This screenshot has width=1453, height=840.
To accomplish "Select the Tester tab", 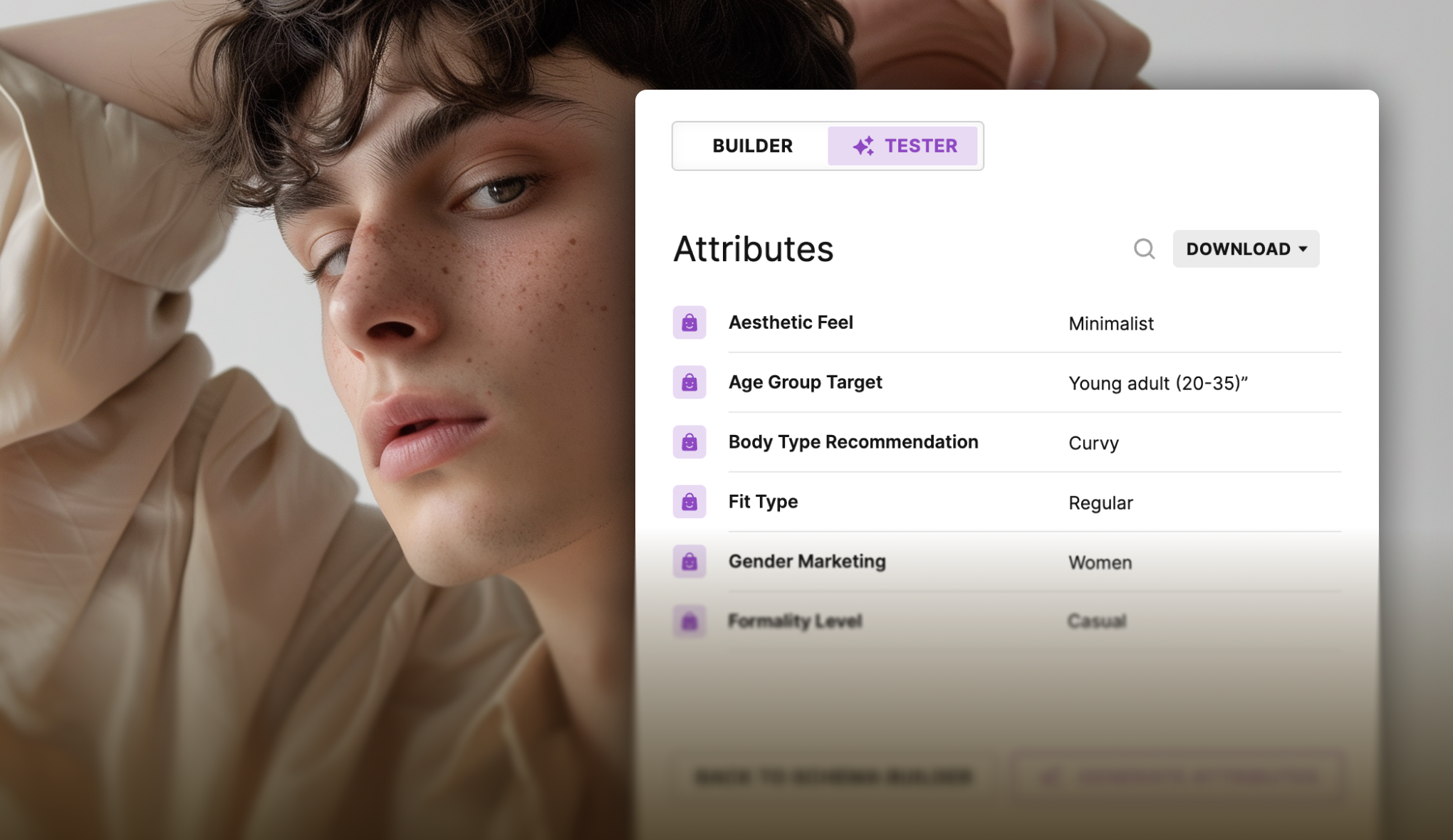I will pyautogui.click(x=902, y=146).
